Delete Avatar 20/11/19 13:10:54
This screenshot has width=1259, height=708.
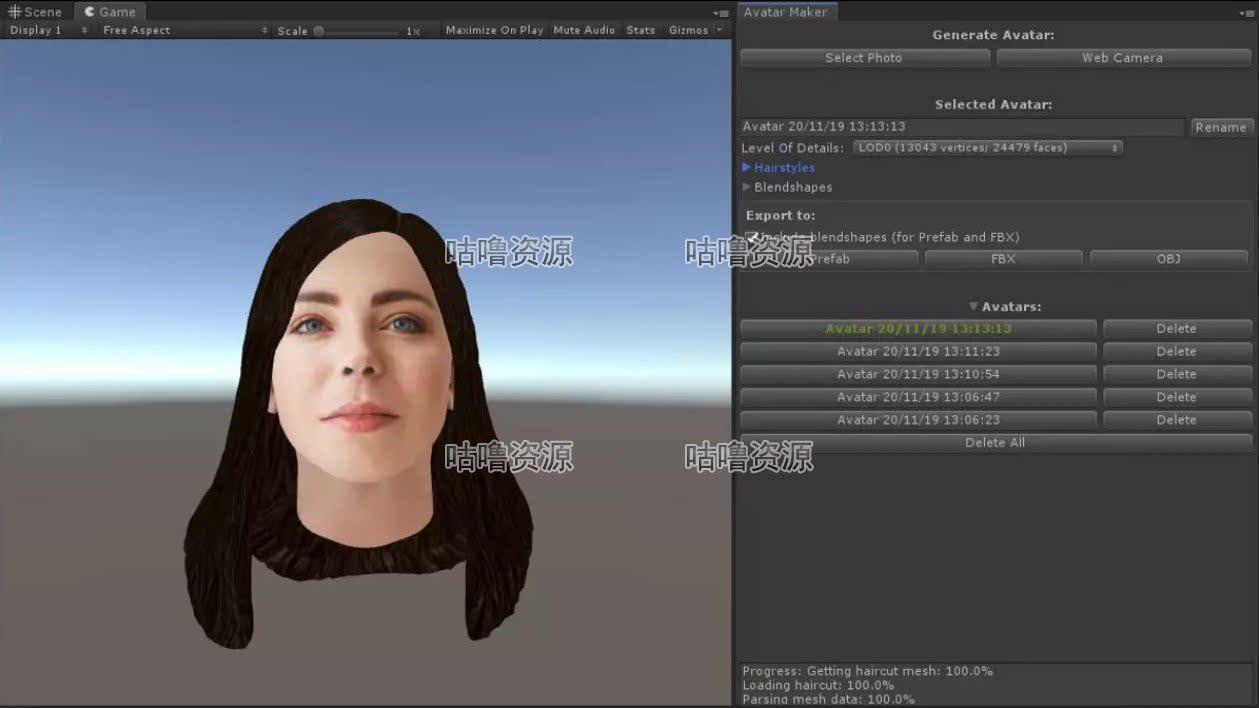pos(1177,374)
